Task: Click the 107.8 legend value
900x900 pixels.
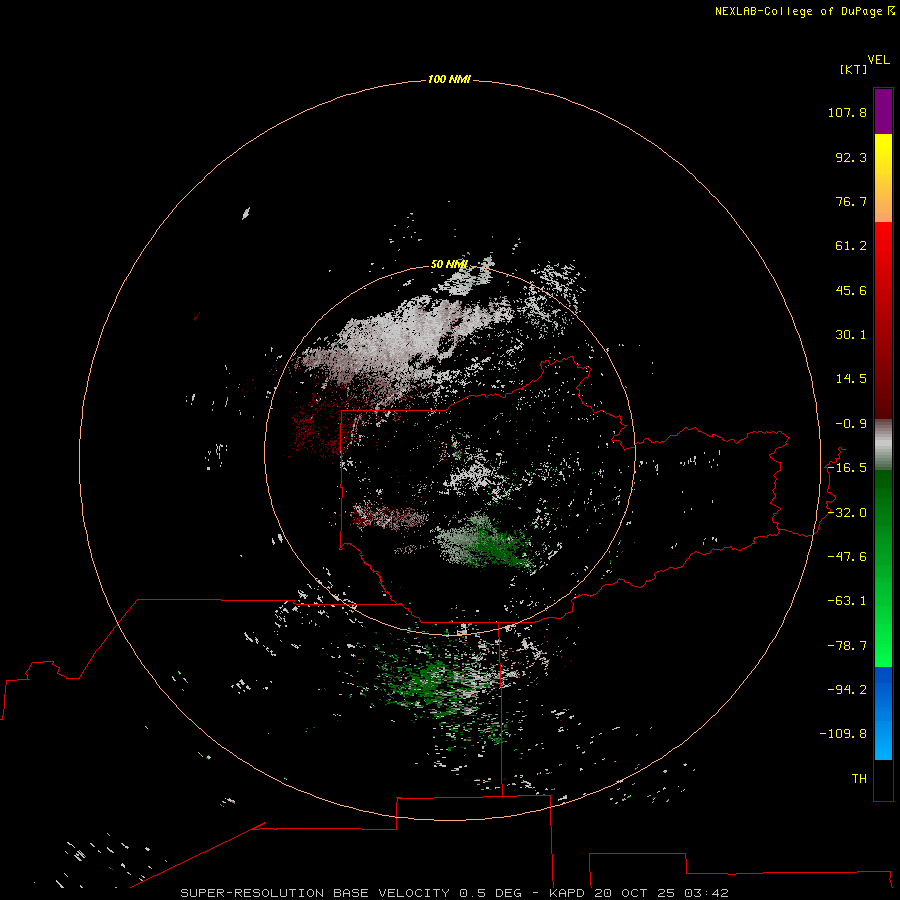Action: click(847, 112)
